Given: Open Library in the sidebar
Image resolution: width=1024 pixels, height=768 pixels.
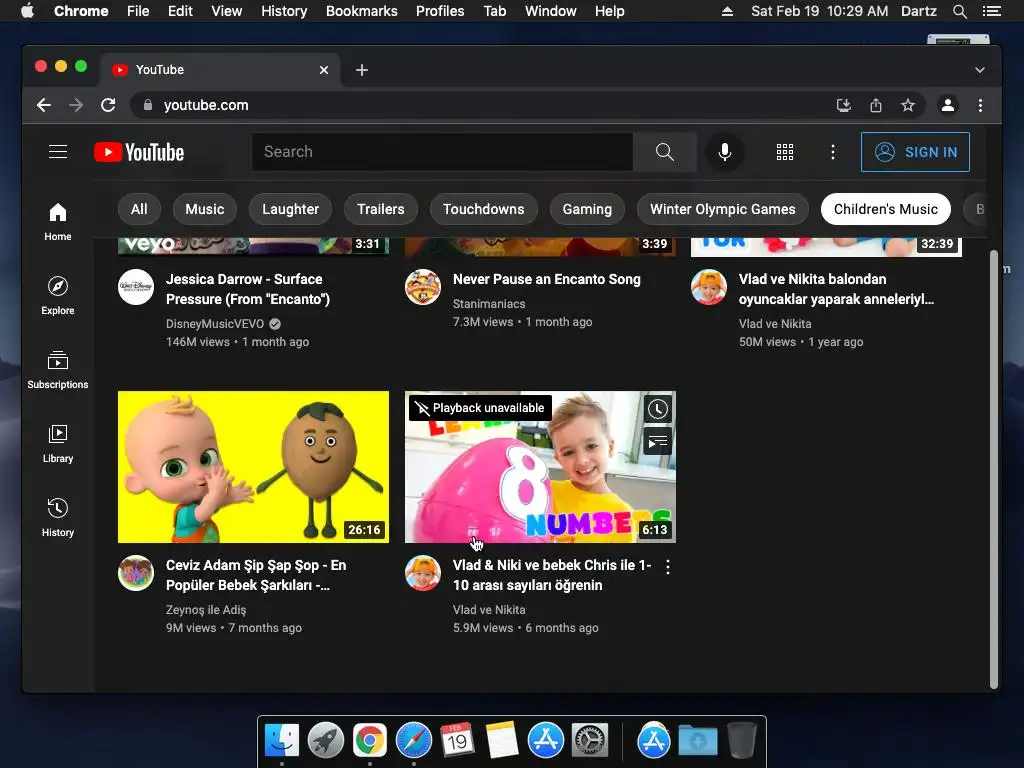Looking at the screenshot, I should pos(57,444).
